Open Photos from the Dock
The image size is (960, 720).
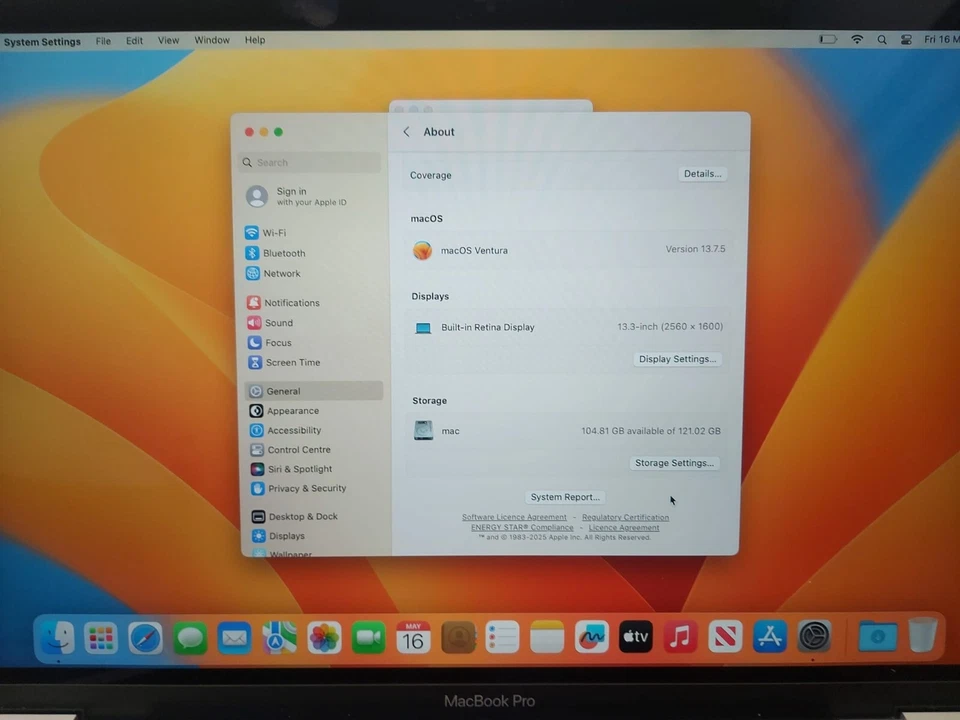[x=324, y=637]
